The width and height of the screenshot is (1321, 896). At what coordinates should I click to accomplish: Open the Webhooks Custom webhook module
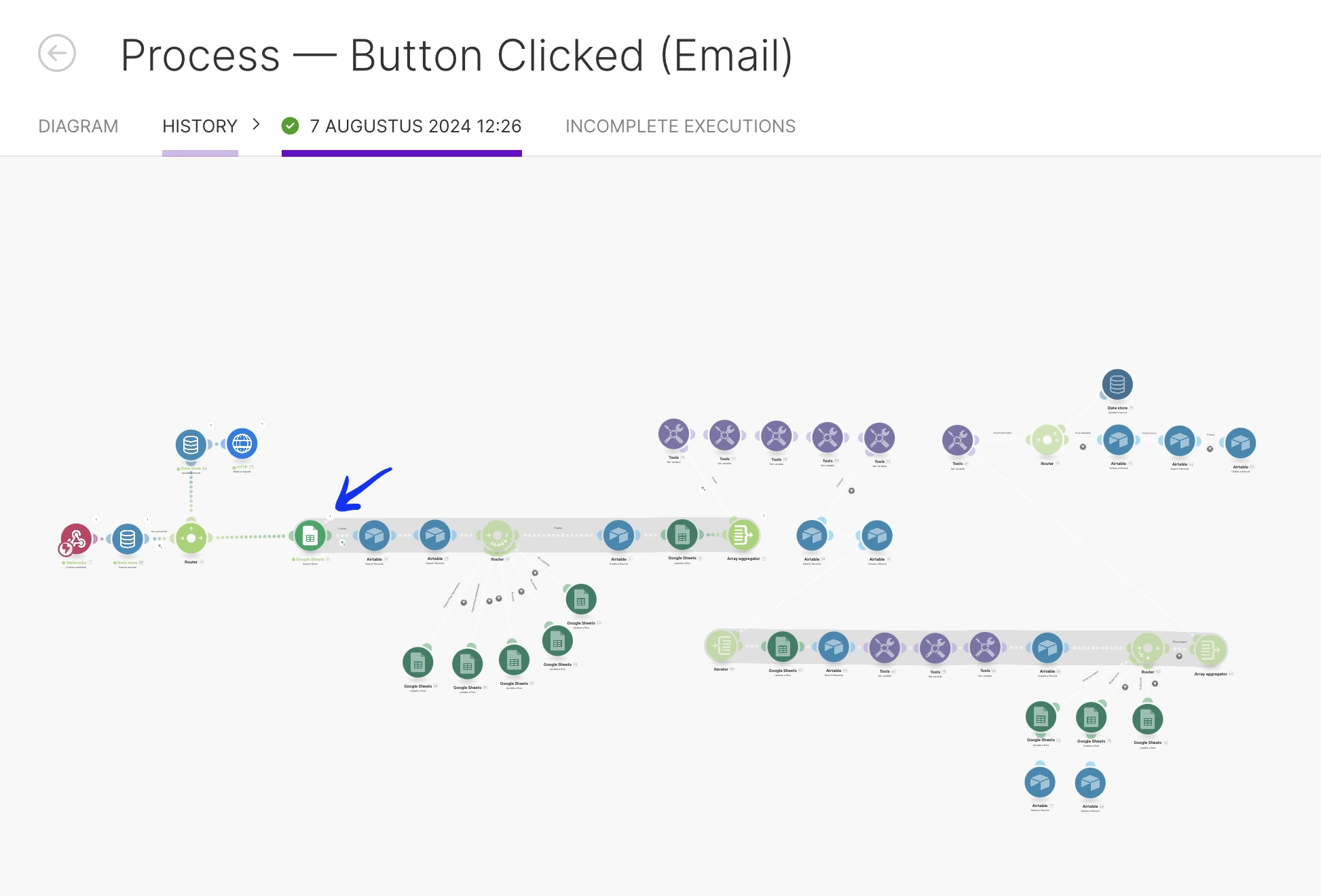tap(76, 539)
